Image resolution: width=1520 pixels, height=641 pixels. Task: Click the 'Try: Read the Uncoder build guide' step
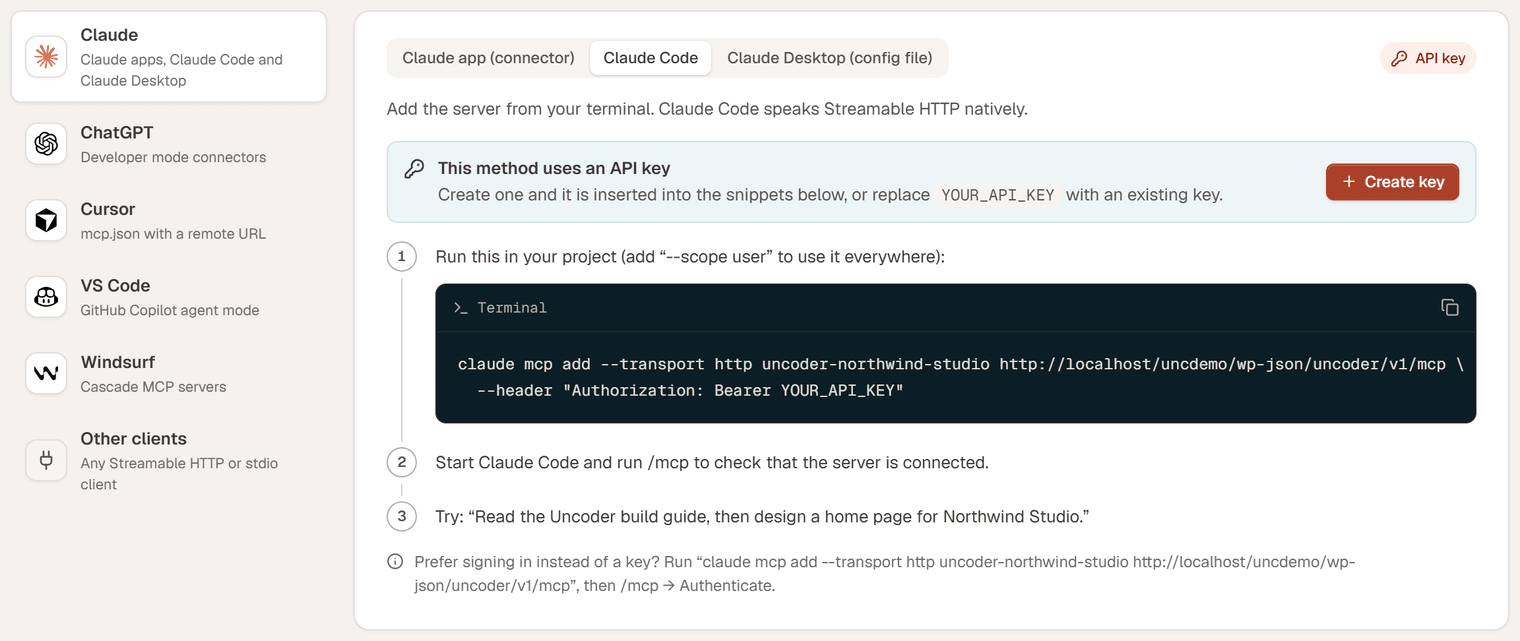tap(762, 516)
